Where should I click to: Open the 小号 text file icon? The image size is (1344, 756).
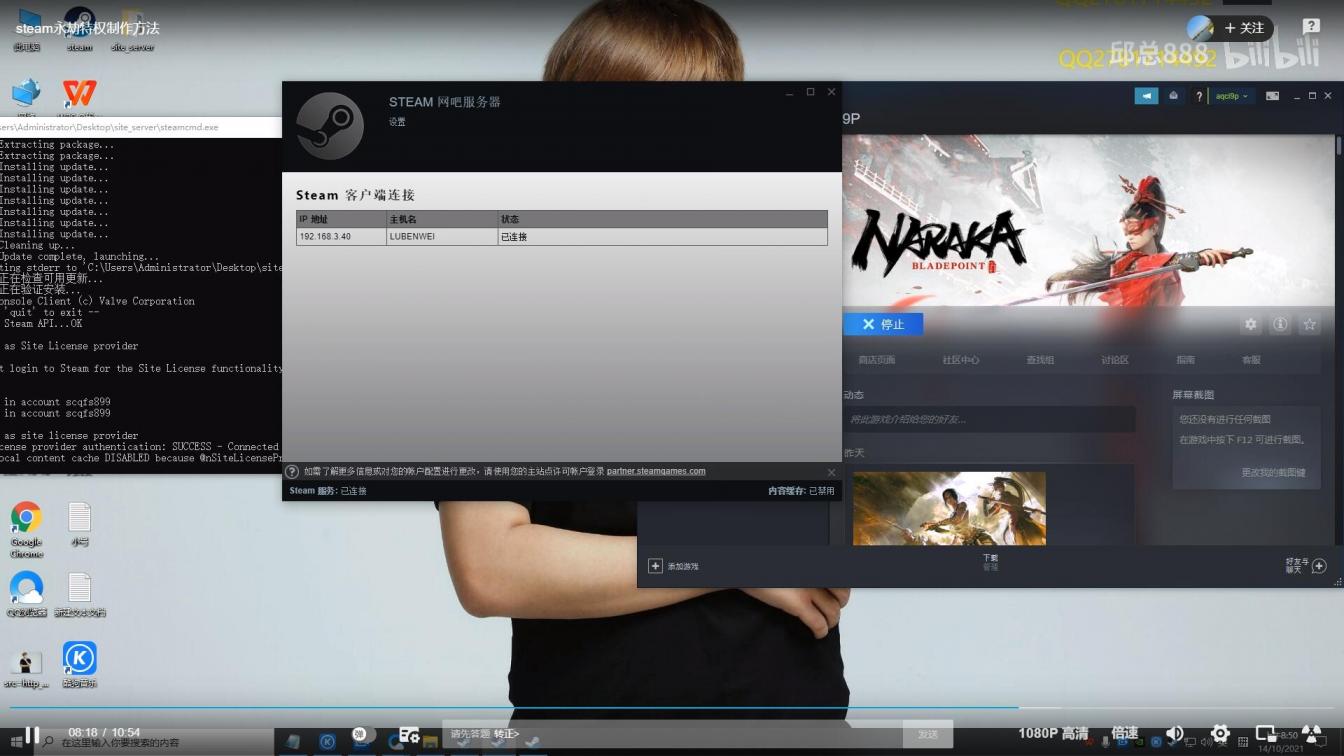(80, 525)
